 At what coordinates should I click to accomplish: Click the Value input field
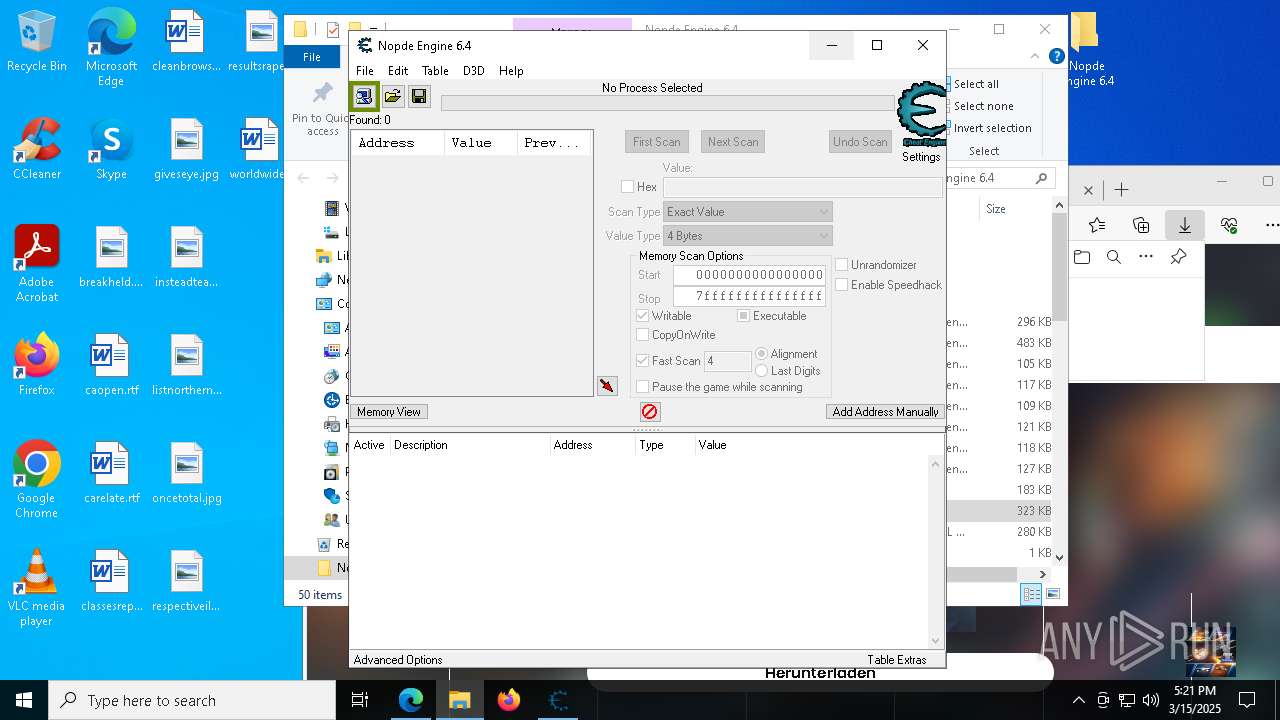point(803,187)
